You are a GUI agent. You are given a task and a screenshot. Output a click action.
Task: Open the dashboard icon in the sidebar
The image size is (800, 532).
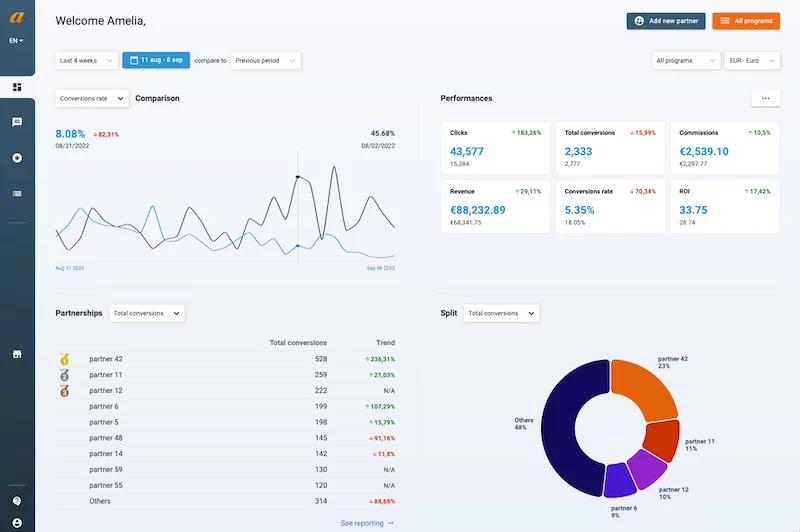(x=17, y=87)
